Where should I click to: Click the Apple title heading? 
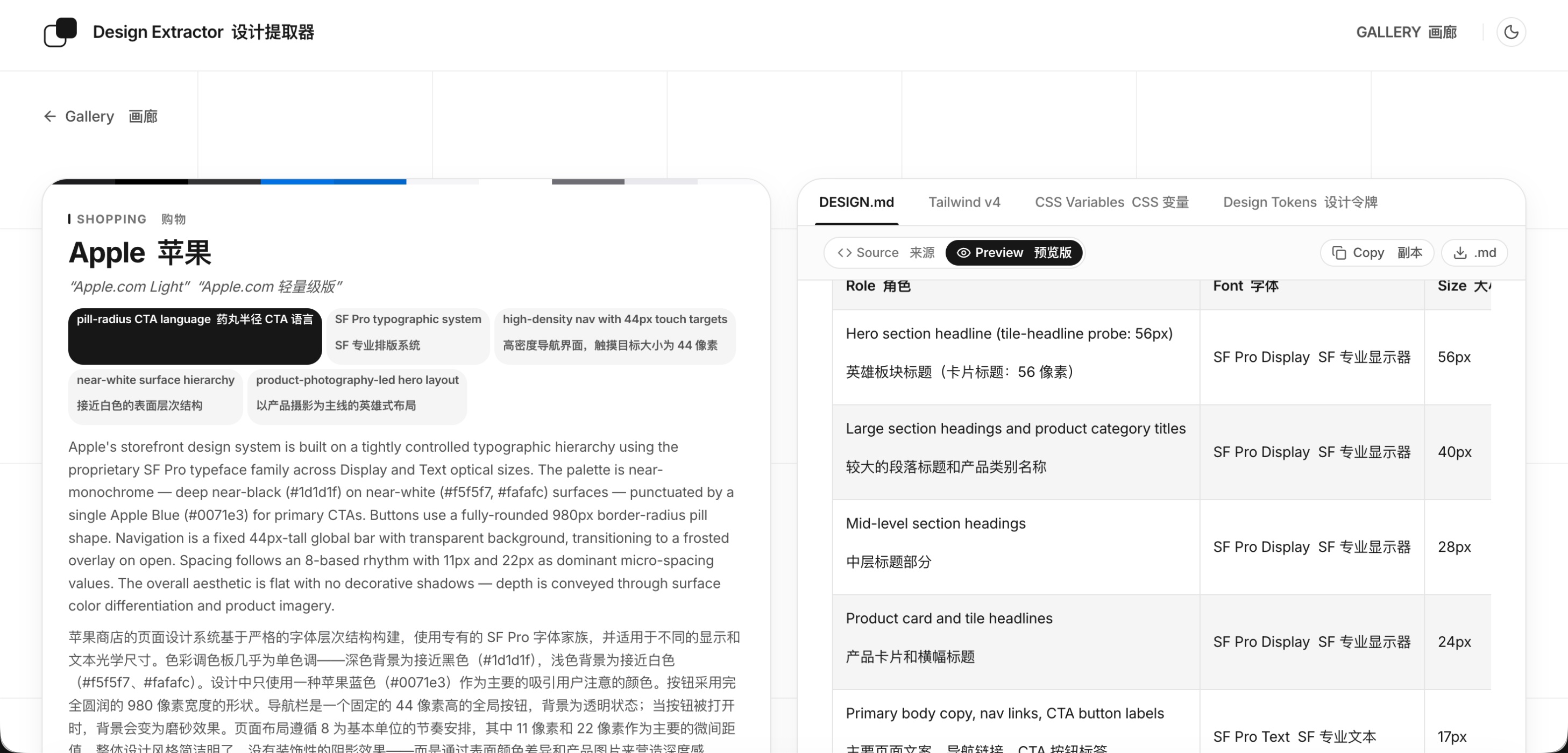tap(139, 252)
